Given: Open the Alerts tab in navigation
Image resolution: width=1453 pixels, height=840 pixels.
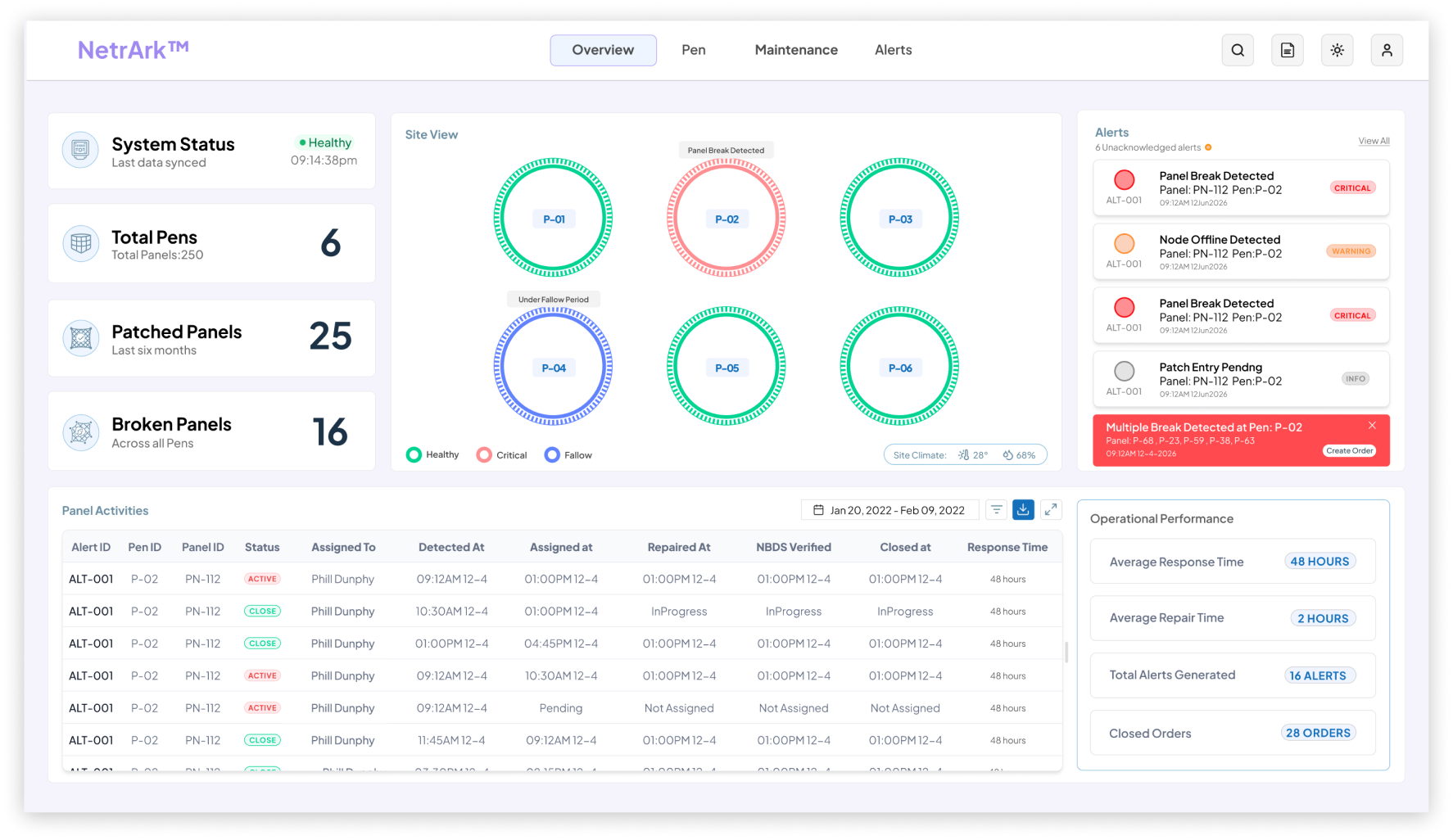Looking at the screenshot, I should click(x=893, y=50).
